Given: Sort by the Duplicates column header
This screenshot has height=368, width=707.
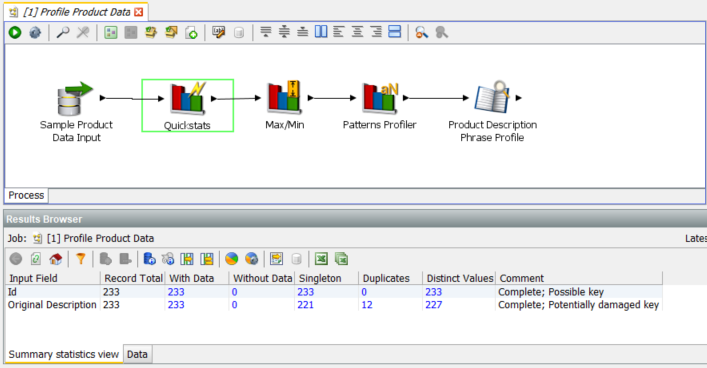Looking at the screenshot, I should [390, 278].
